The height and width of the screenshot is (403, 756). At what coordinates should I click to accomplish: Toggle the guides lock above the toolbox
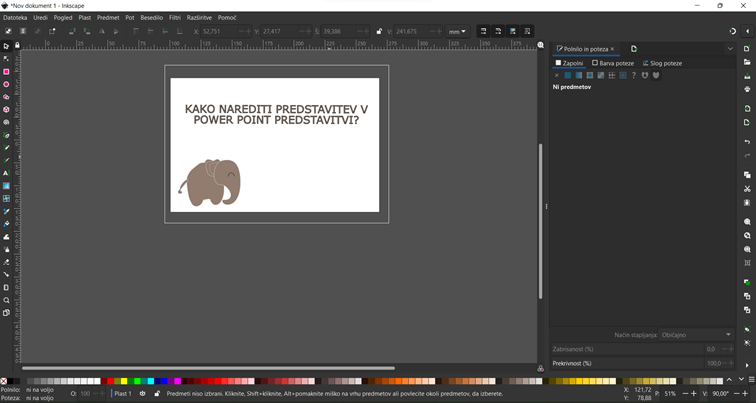17,45
